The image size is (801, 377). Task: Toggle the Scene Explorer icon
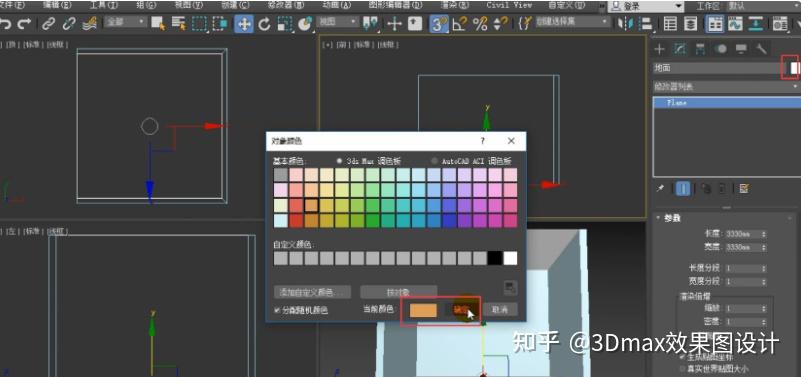670,23
